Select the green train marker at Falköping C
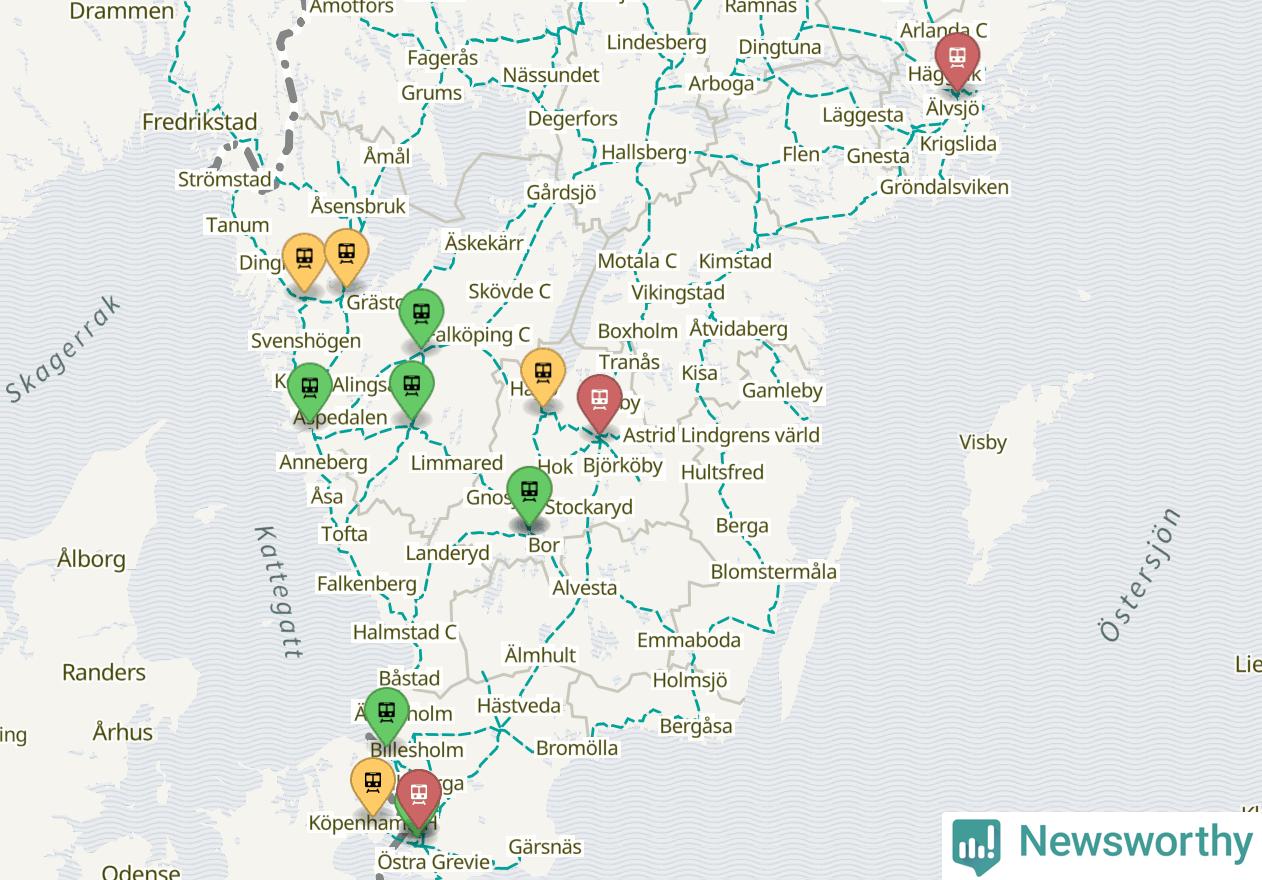 (421, 316)
